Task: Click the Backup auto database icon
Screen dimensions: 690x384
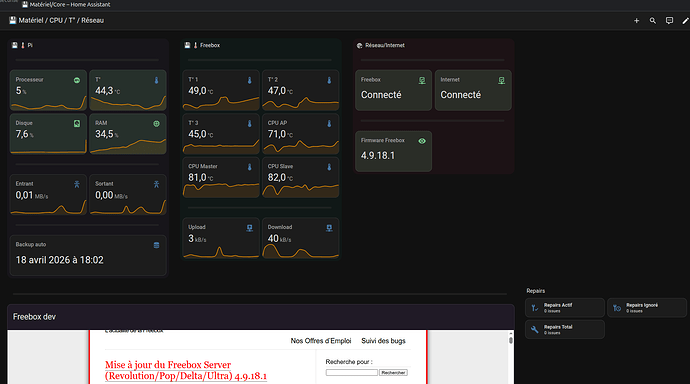Action: pyautogui.click(x=156, y=245)
